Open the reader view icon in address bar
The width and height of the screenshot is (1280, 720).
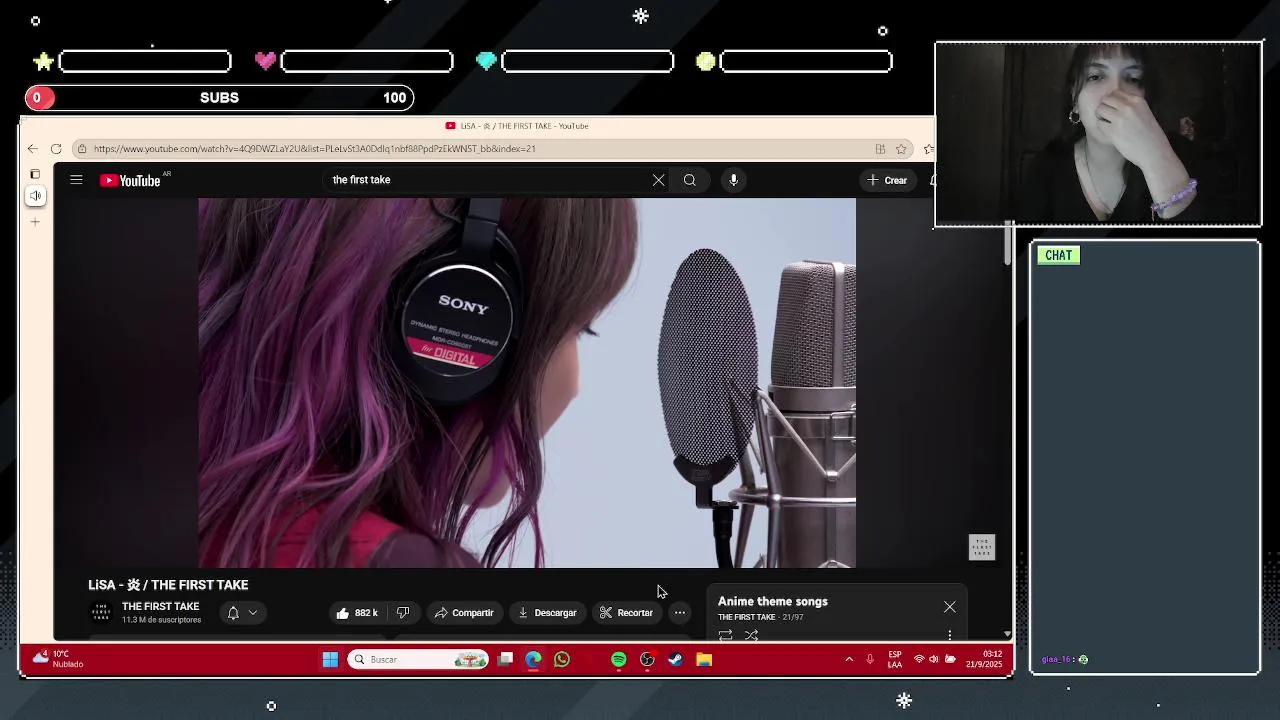coord(880,149)
